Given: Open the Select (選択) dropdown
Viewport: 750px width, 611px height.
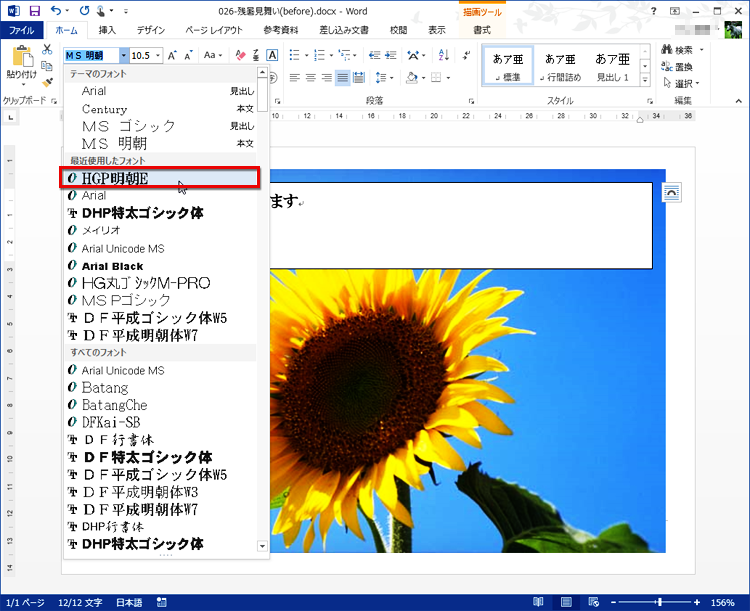Looking at the screenshot, I should click(682, 83).
